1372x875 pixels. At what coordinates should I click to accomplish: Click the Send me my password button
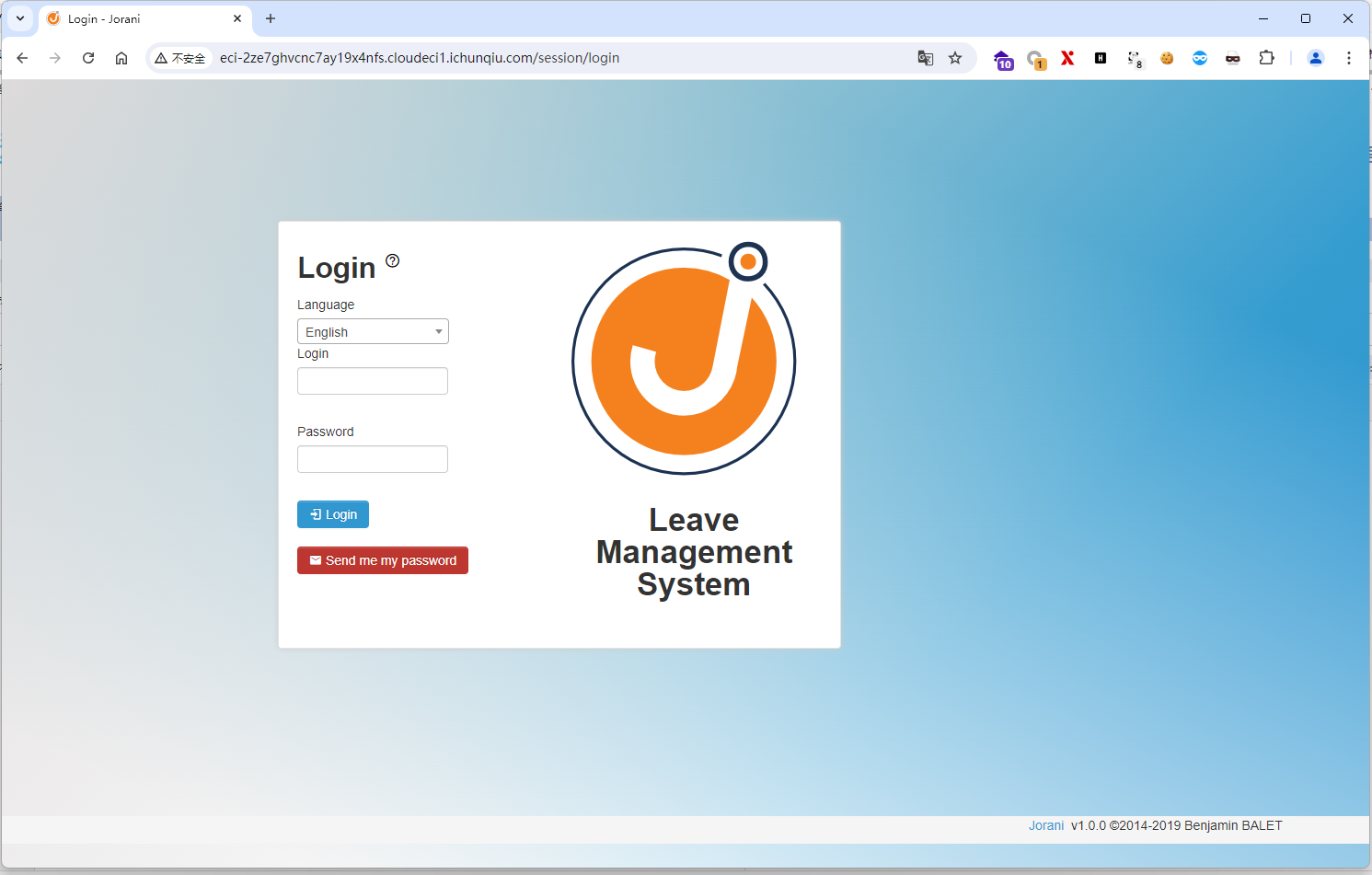(383, 560)
